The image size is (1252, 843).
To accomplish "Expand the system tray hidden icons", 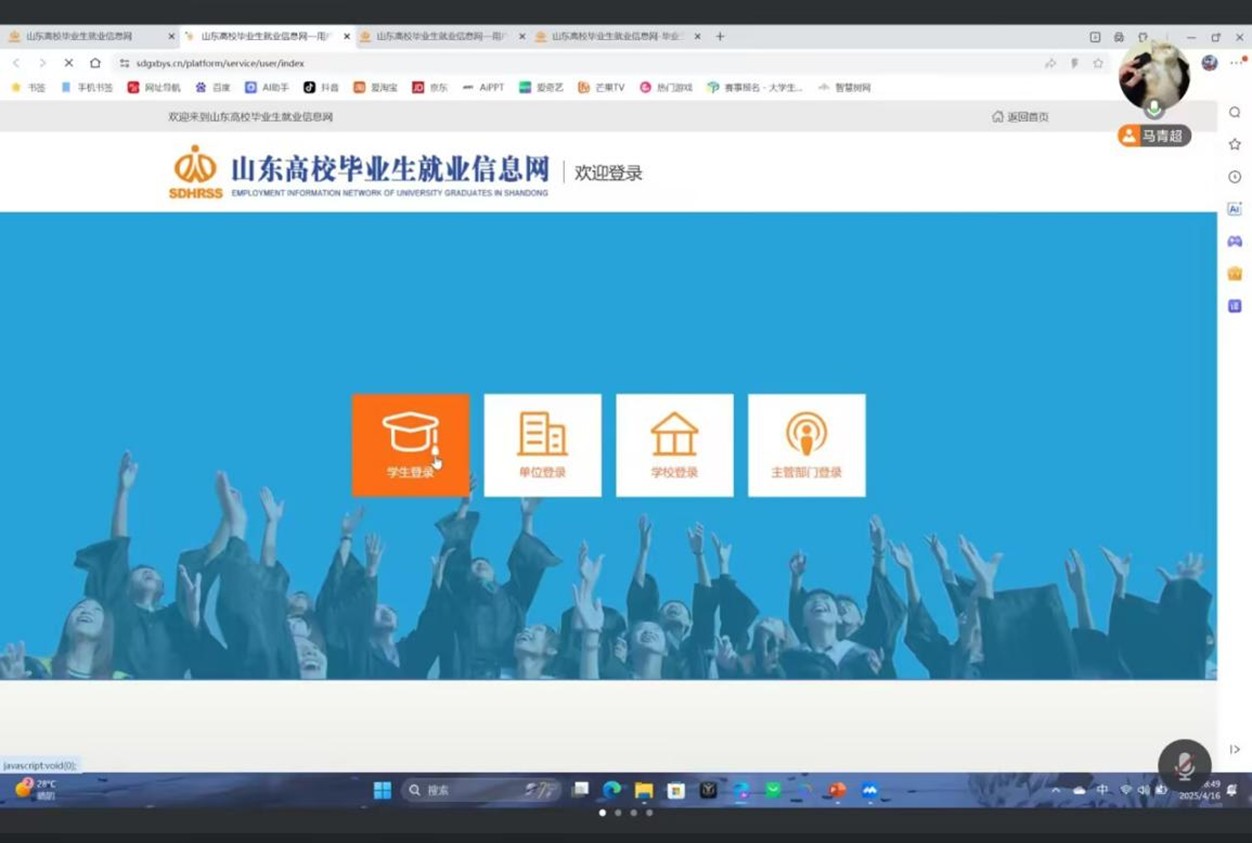I will 1055,790.
